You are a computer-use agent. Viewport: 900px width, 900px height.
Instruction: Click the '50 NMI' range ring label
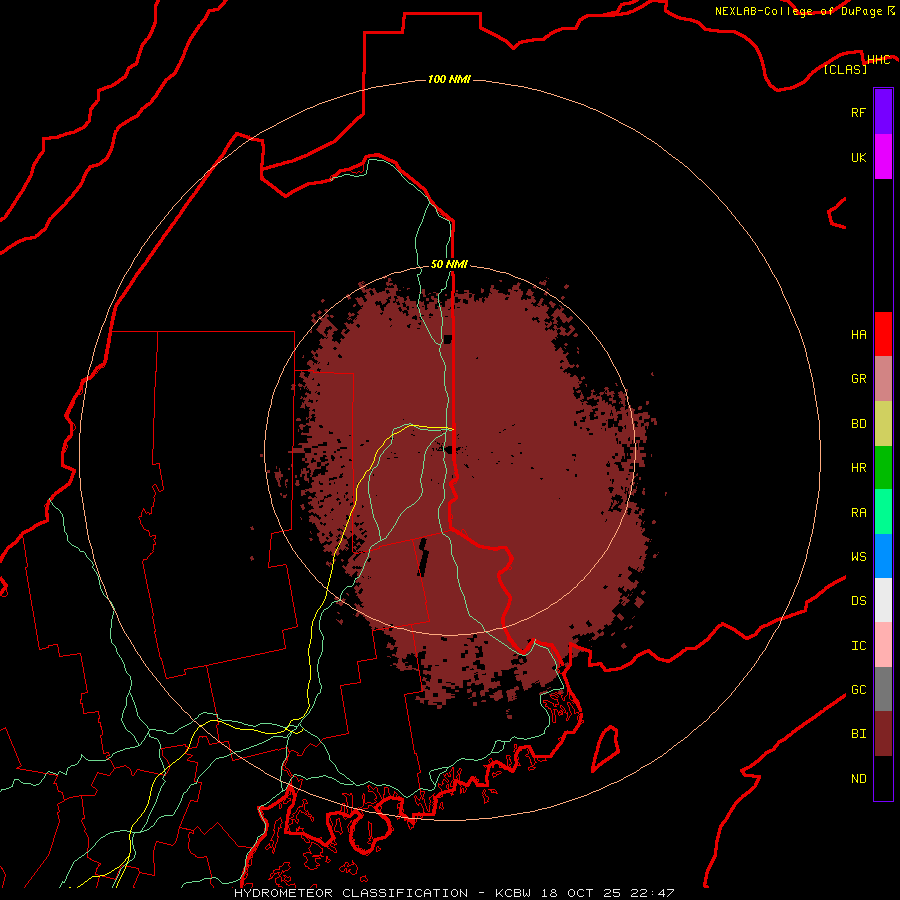point(449,264)
